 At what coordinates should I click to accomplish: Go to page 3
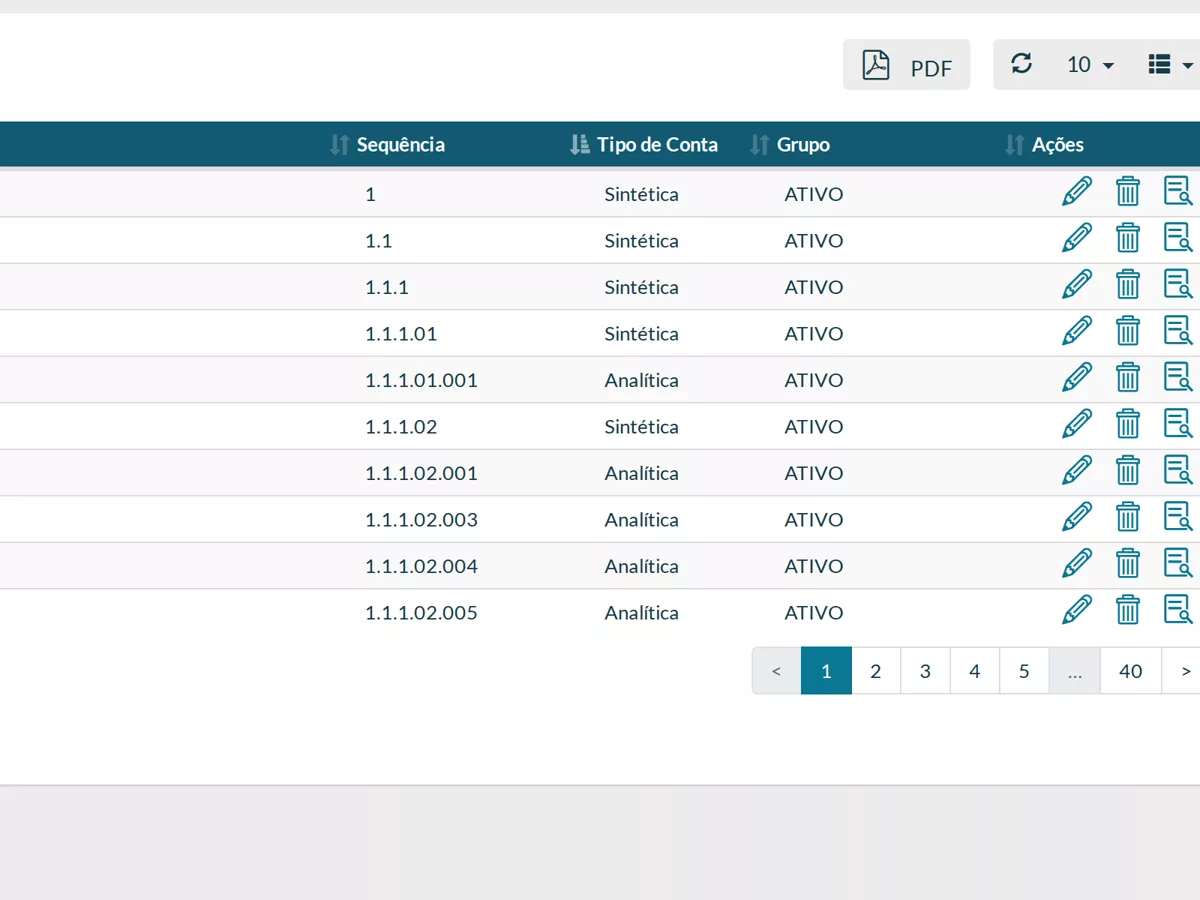point(925,671)
